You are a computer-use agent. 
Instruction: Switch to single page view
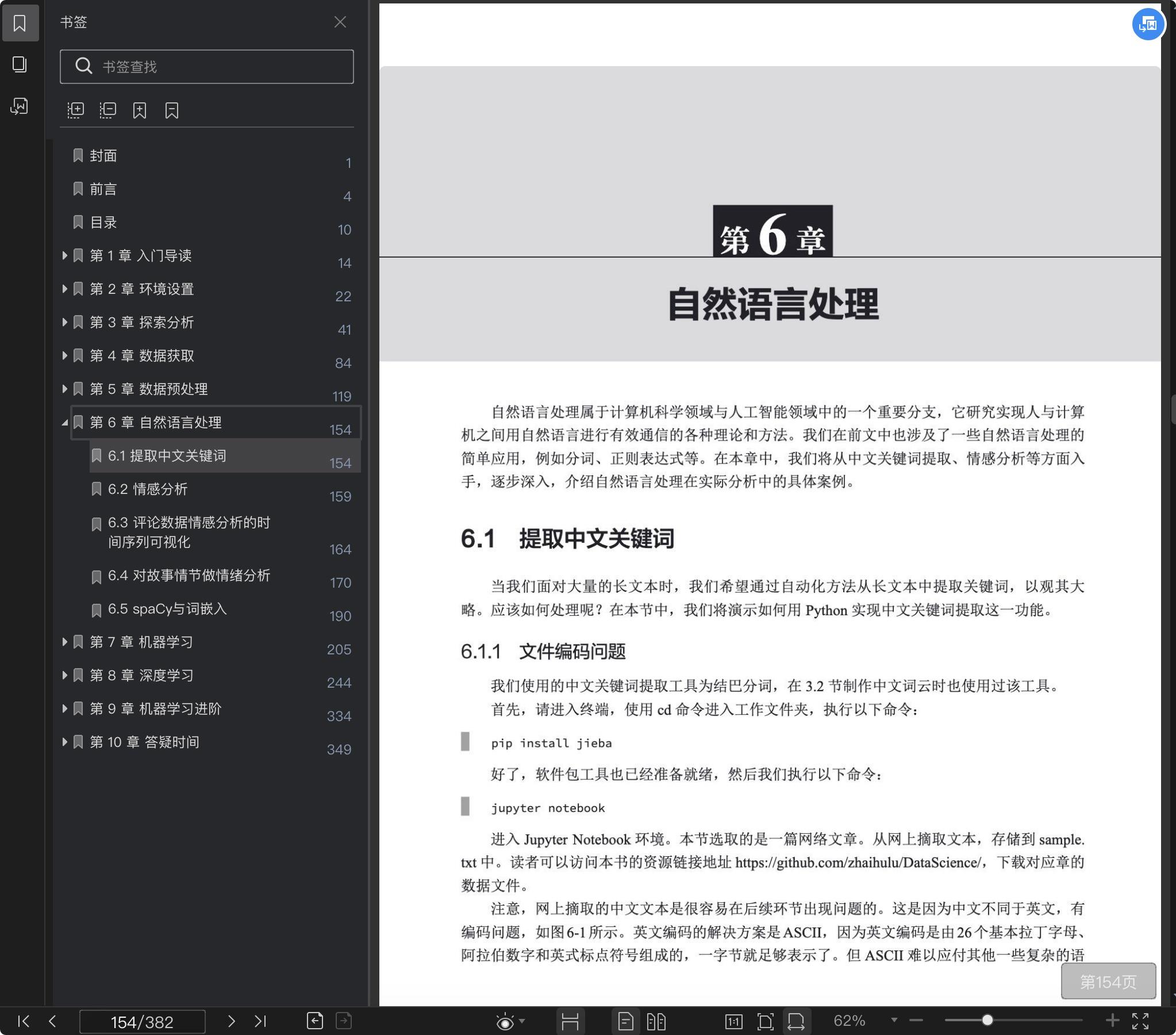coord(625,1021)
